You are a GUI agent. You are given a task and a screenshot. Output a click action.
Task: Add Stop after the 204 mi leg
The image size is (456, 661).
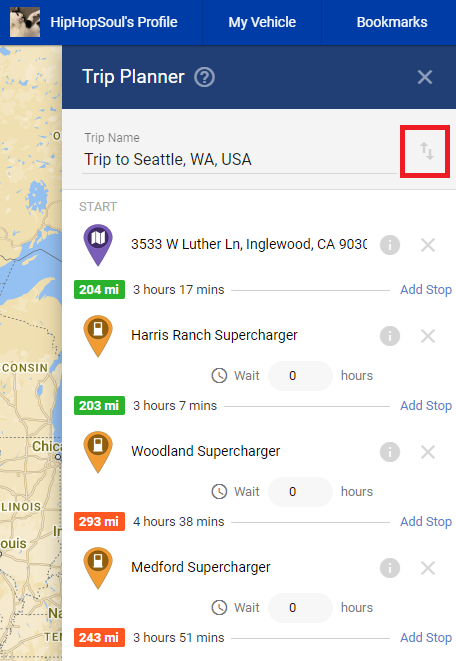pyautogui.click(x=426, y=290)
